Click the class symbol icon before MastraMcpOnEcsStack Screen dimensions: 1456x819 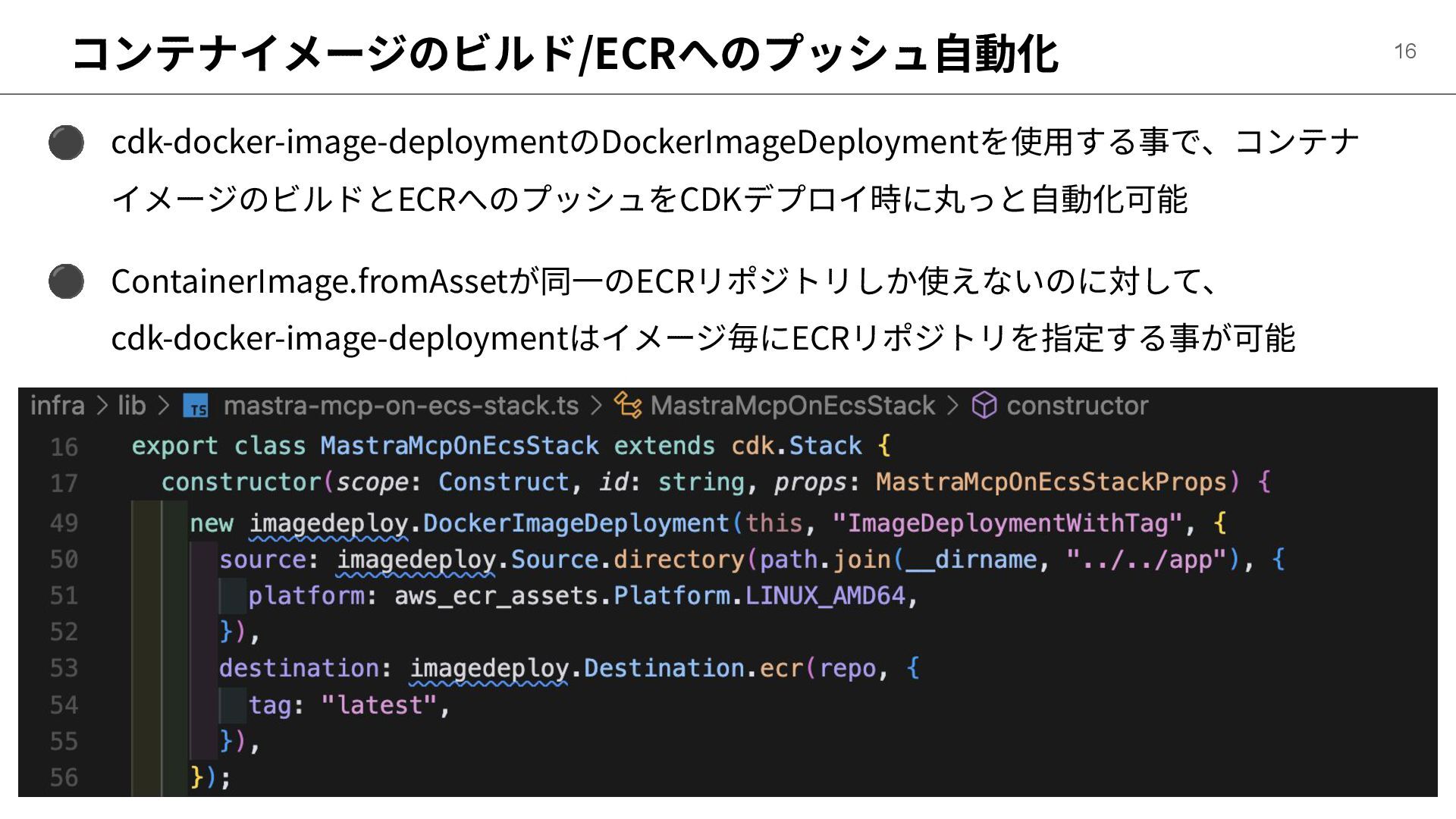(x=627, y=406)
